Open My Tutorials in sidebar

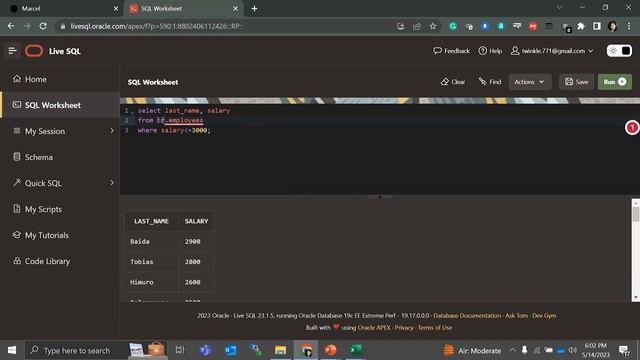click(47, 235)
